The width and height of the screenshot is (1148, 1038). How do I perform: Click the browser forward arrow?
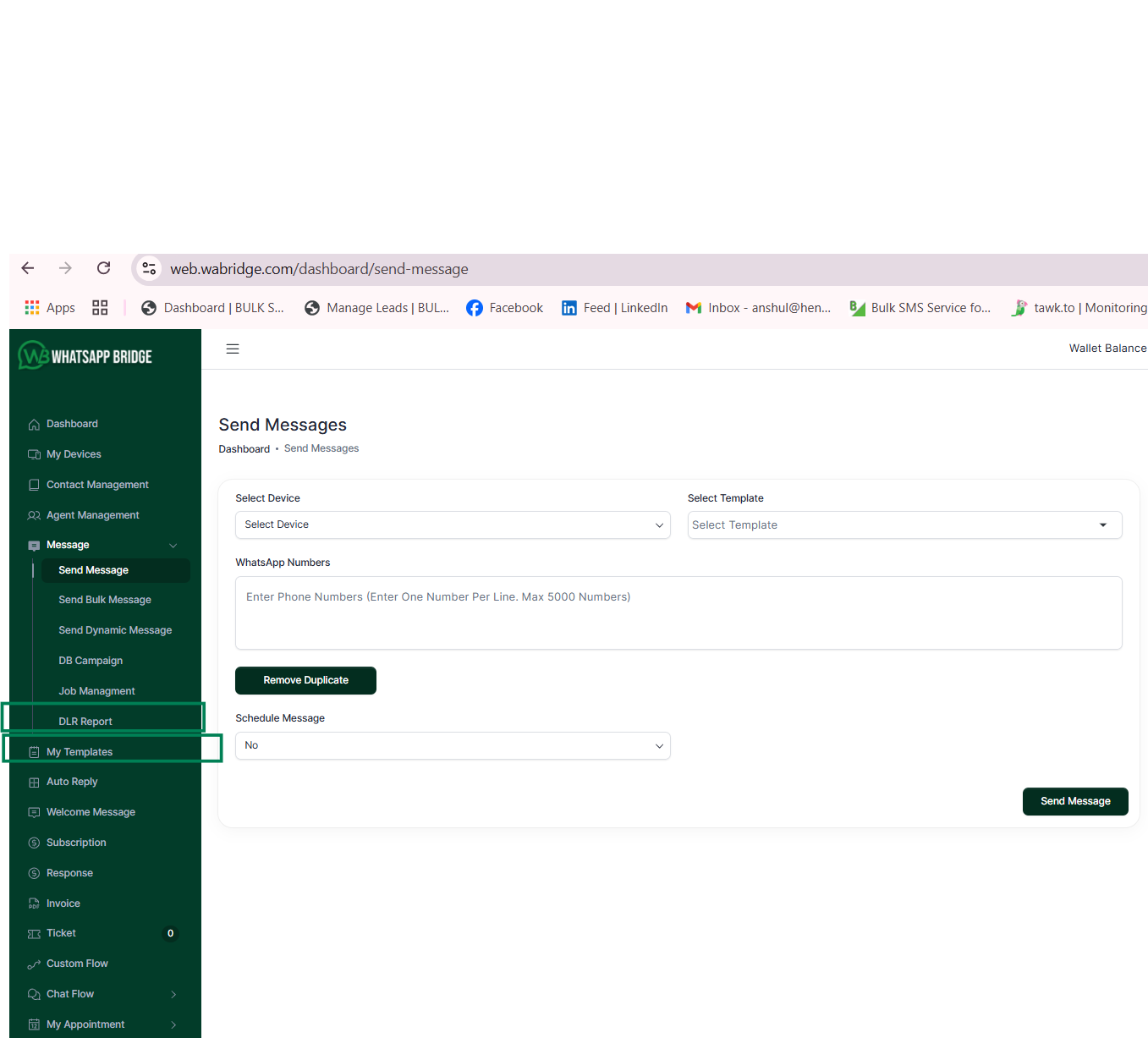click(x=65, y=268)
